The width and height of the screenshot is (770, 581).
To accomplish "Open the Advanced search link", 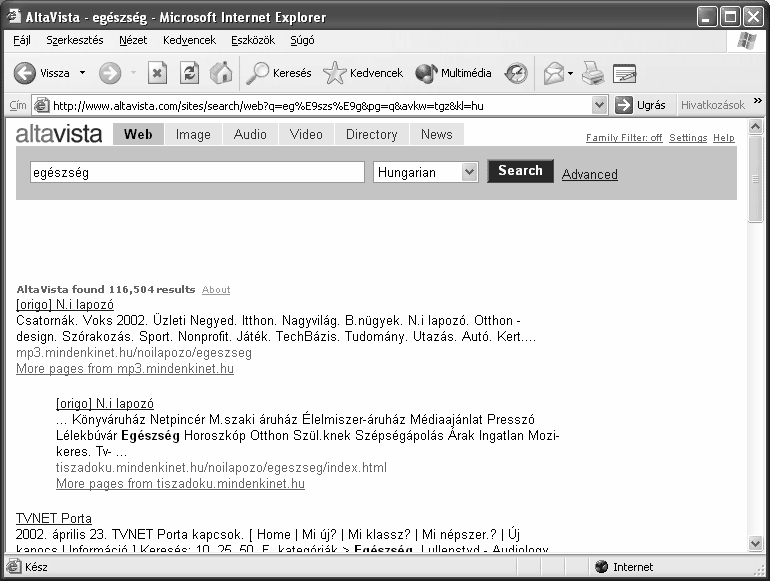I will coord(590,174).
